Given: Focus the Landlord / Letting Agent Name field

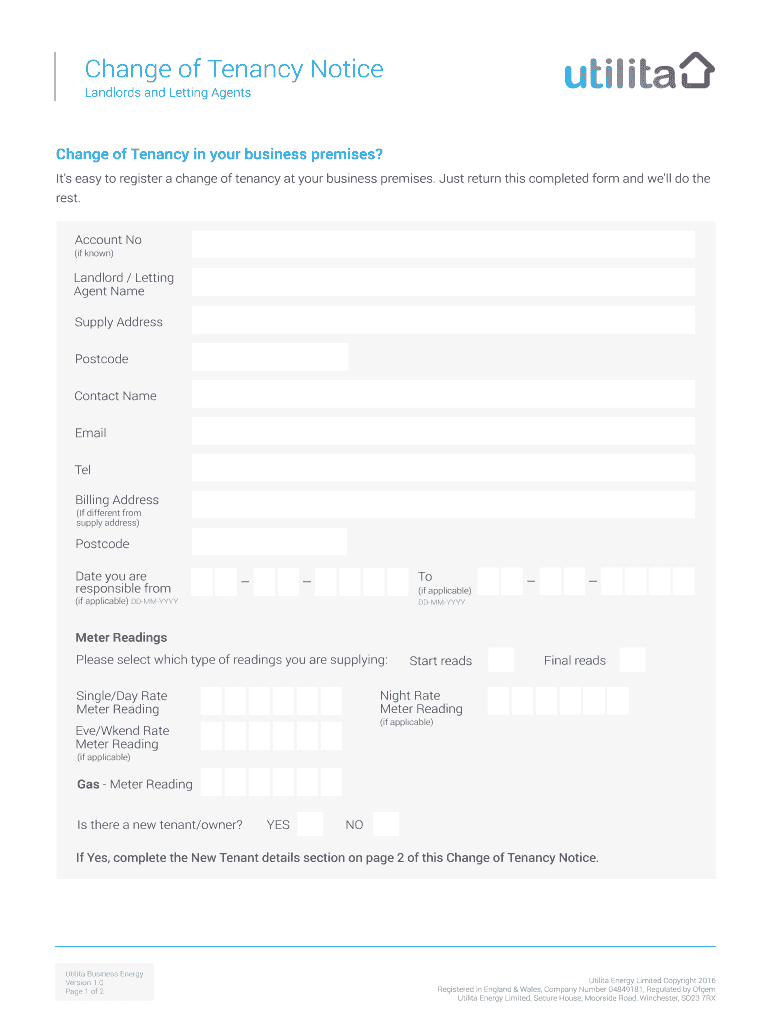Looking at the screenshot, I should 443,283.
